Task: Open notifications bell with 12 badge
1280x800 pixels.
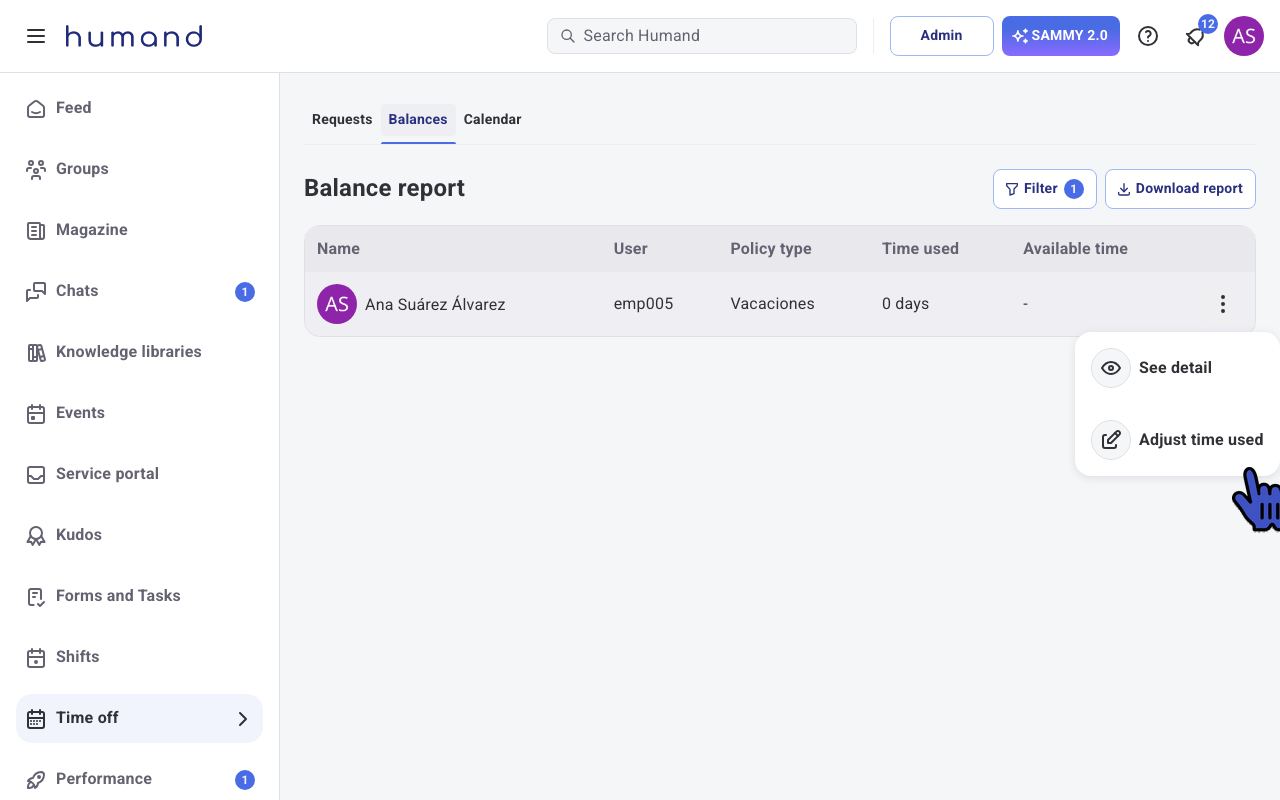Action: pyautogui.click(x=1196, y=36)
